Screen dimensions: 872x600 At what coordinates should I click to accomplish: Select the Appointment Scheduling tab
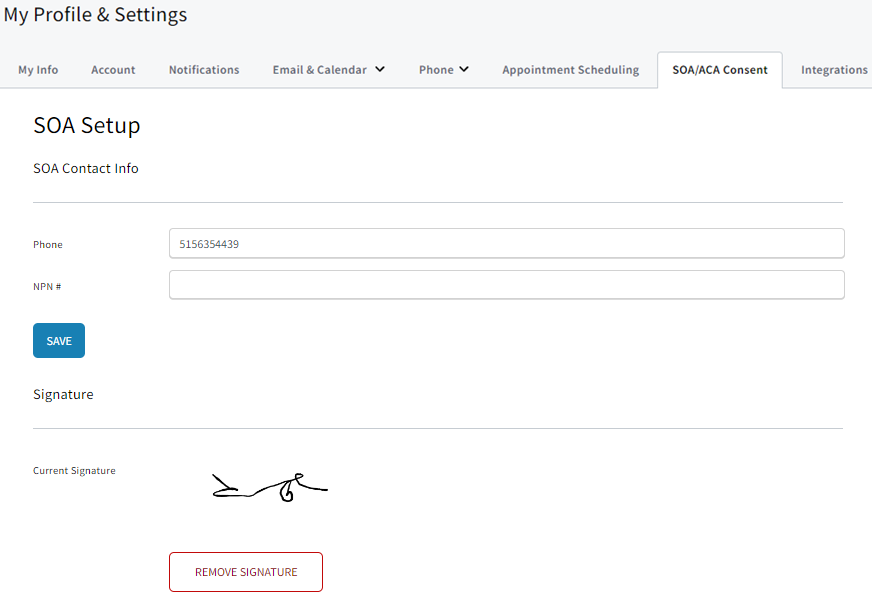click(x=570, y=69)
